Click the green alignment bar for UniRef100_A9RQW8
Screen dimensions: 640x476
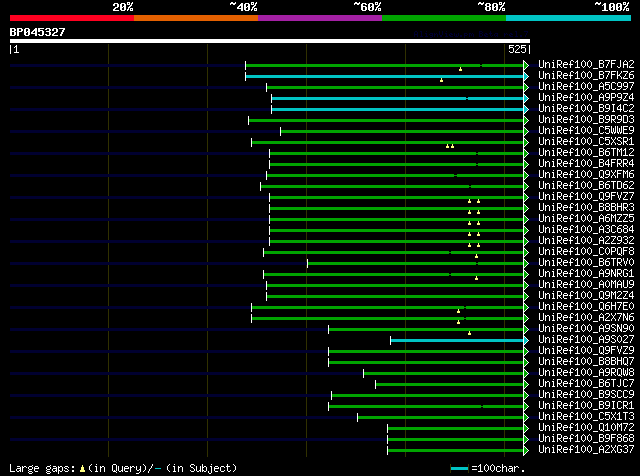pos(444,374)
